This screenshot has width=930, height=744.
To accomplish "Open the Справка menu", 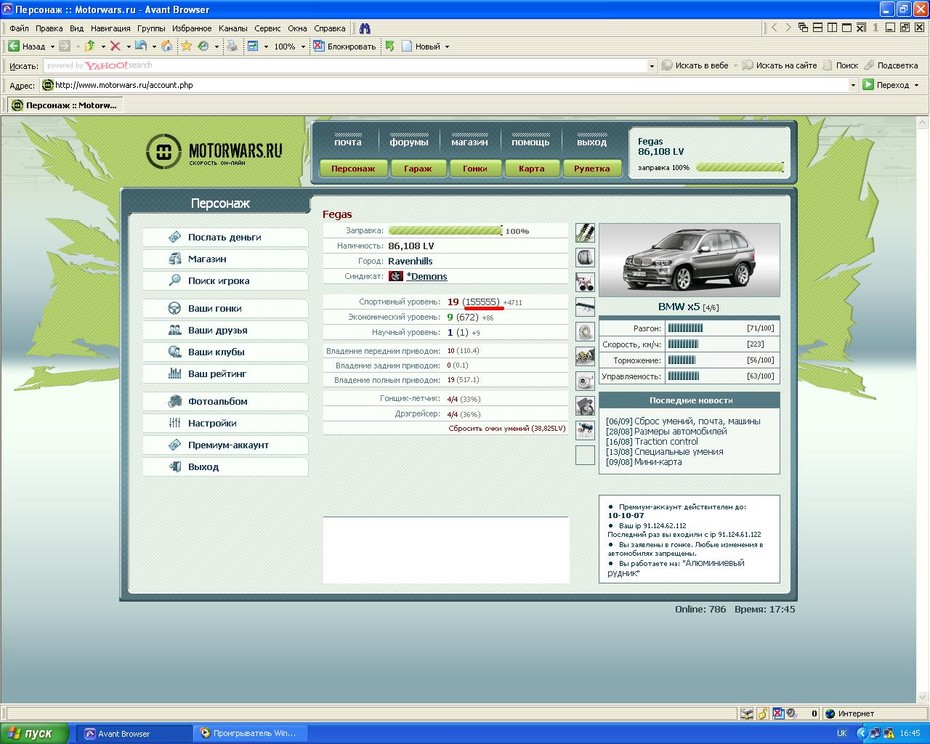I will [329, 28].
